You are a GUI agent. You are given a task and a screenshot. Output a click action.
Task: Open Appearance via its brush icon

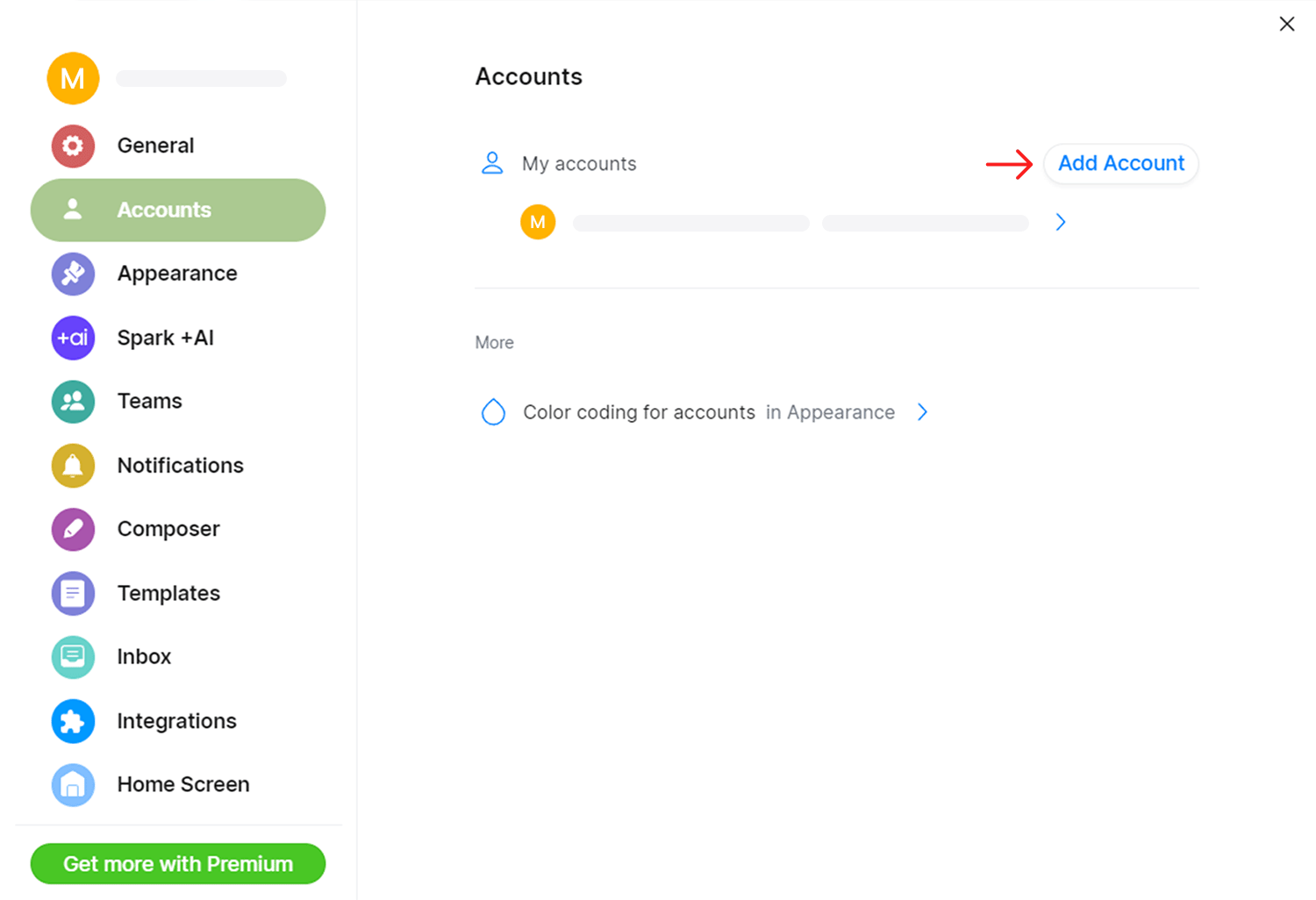pyautogui.click(x=73, y=274)
